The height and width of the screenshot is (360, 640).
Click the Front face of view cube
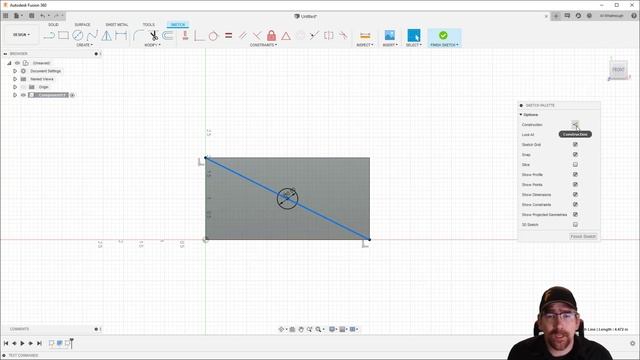point(618,70)
